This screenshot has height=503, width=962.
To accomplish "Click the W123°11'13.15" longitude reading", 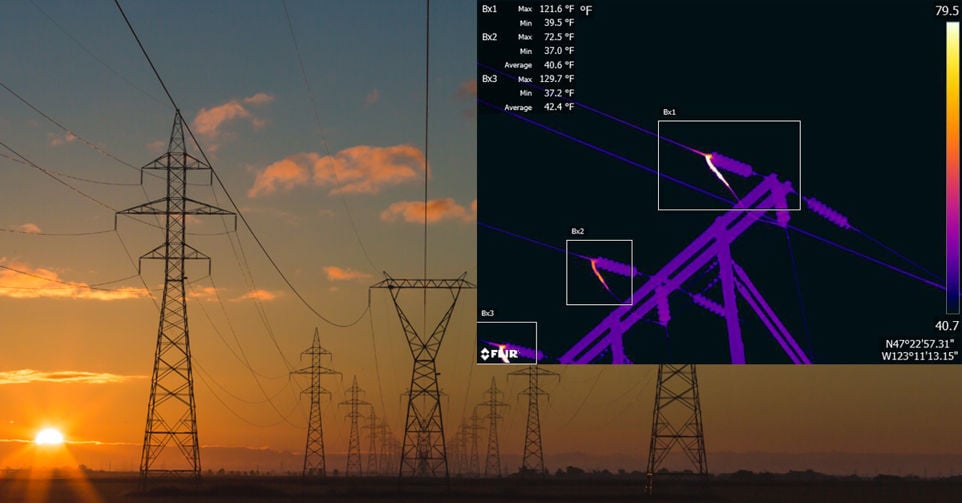I will (x=919, y=355).
